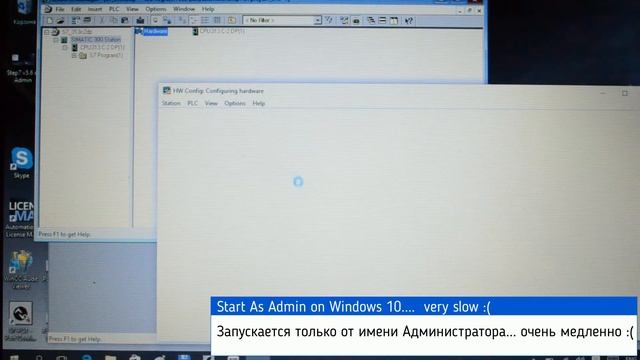Screen dimensions: 640x360
Task: Click the Tile Horizontally toolbar icon
Action: click(382, 20)
